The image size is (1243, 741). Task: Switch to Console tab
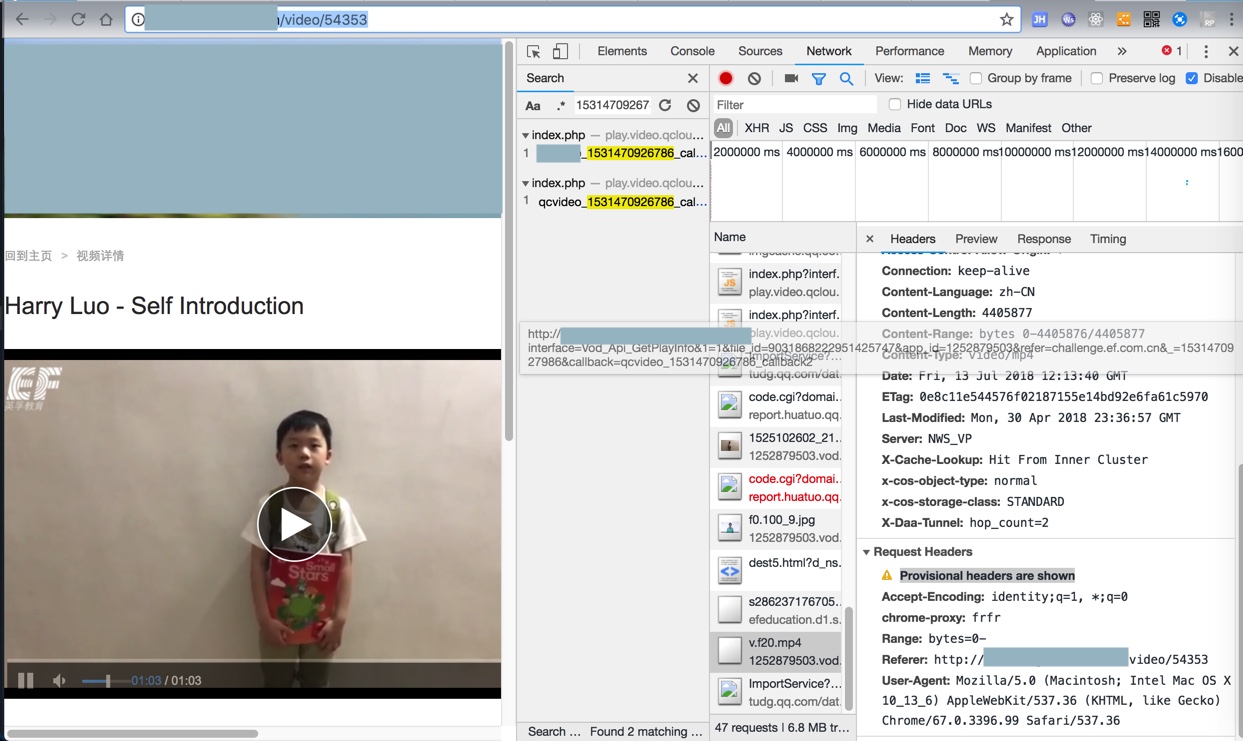(x=692, y=51)
